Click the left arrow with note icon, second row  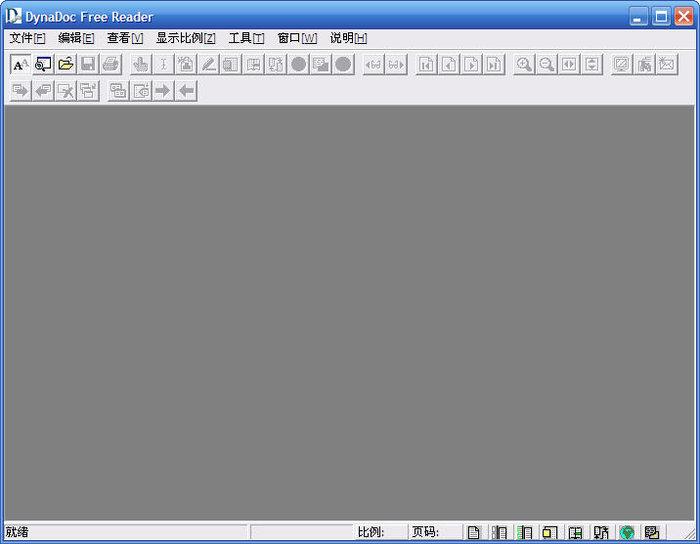pos(43,91)
